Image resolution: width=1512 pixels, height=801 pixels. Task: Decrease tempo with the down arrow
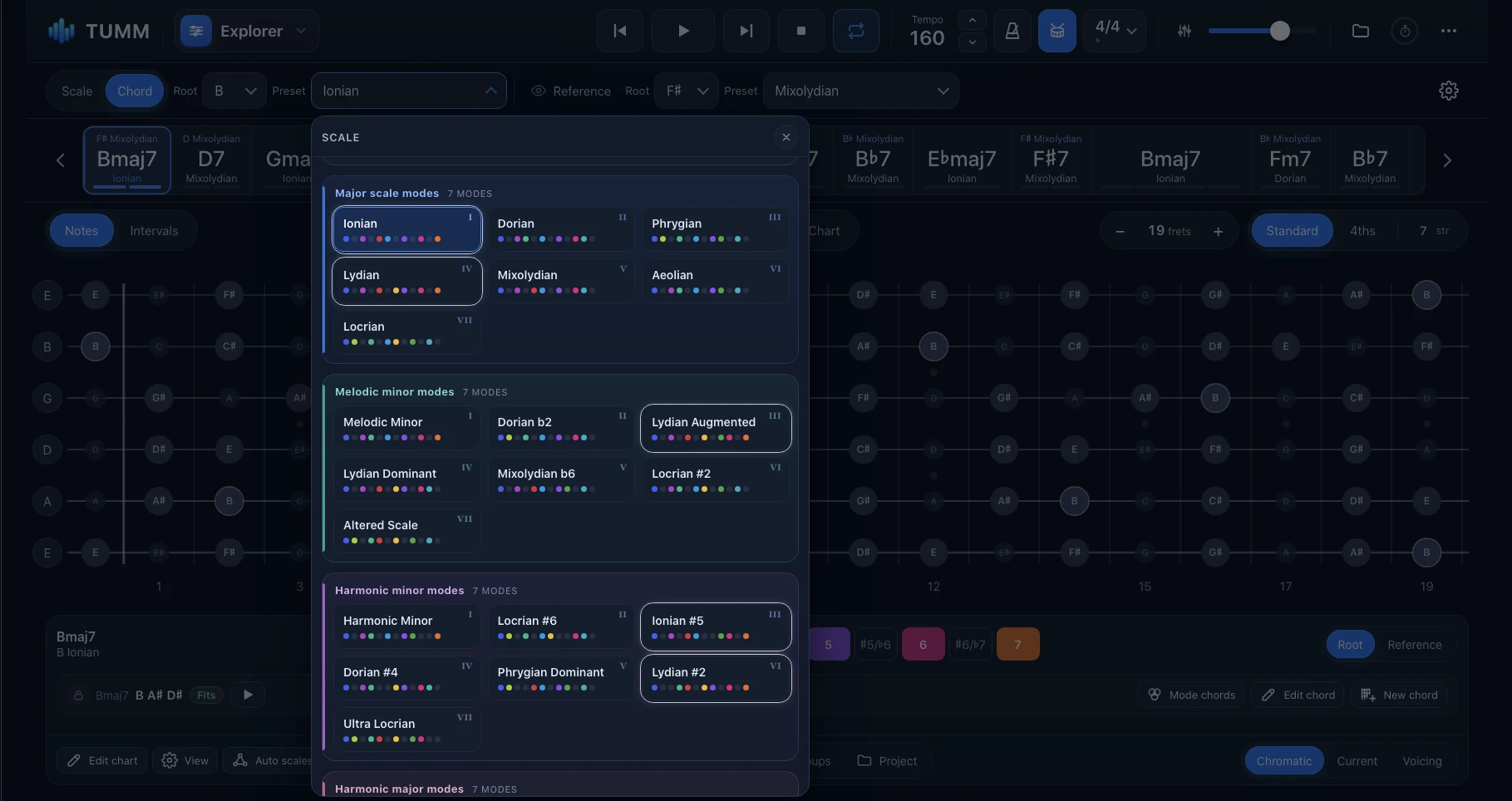[x=973, y=42]
